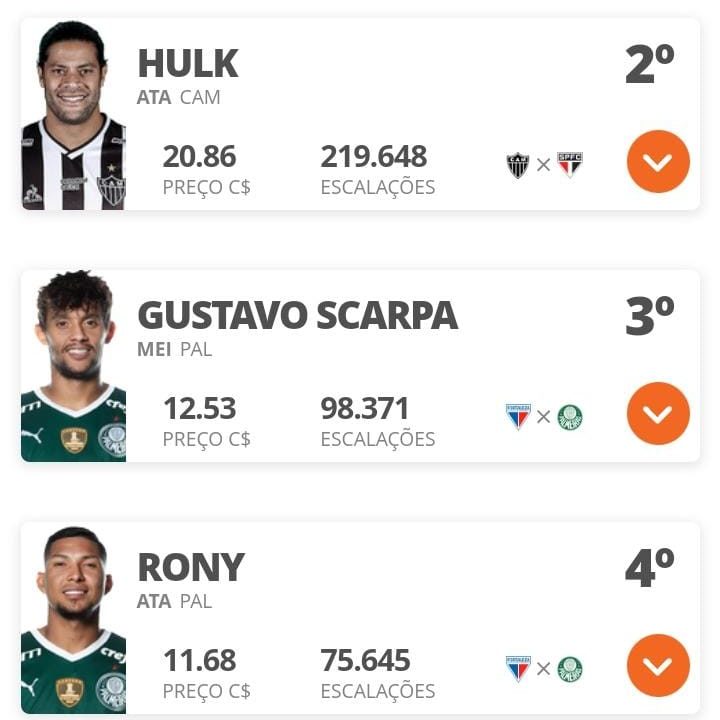Open Gustavo Scarpa's player photo
720x720 pixels.
click(73, 366)
